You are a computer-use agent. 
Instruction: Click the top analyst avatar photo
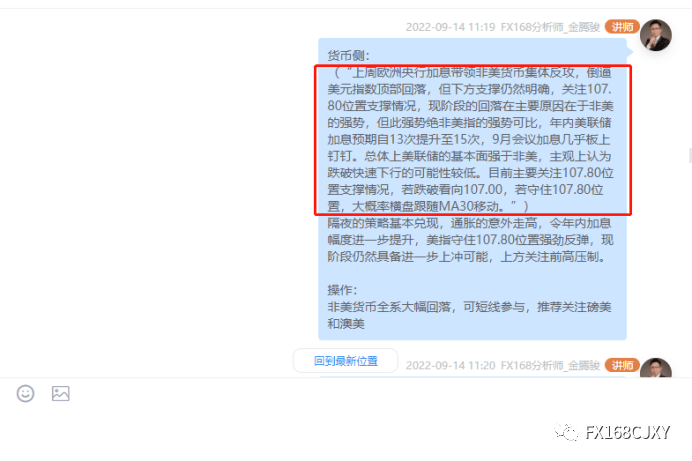(656, 35)
